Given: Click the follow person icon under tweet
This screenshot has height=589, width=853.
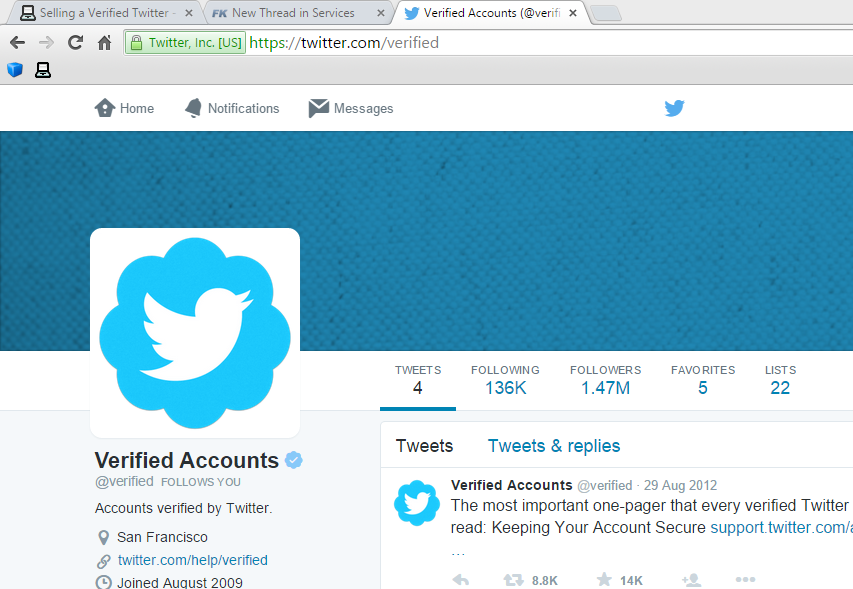Looking at the screenshot, I should pos(691,580).
